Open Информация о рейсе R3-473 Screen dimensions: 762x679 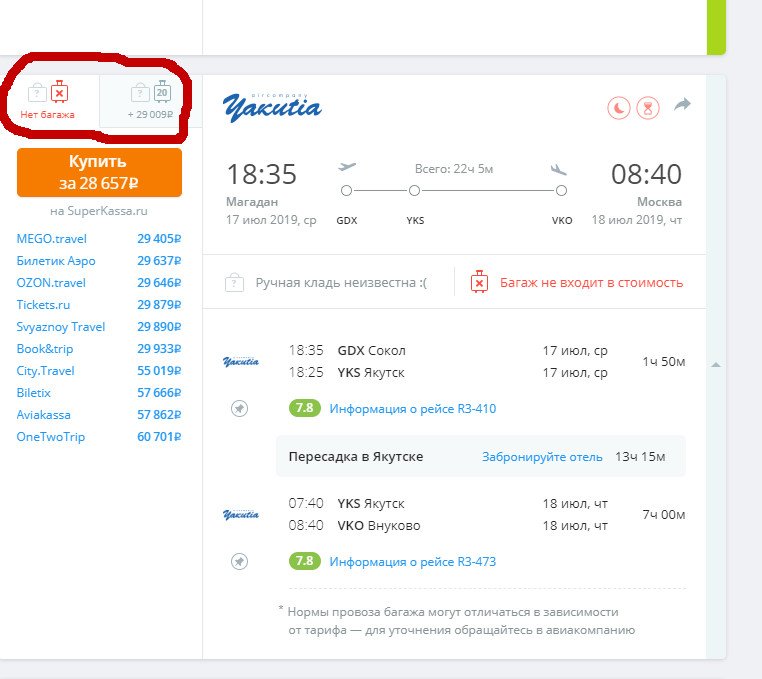[413, 562]
